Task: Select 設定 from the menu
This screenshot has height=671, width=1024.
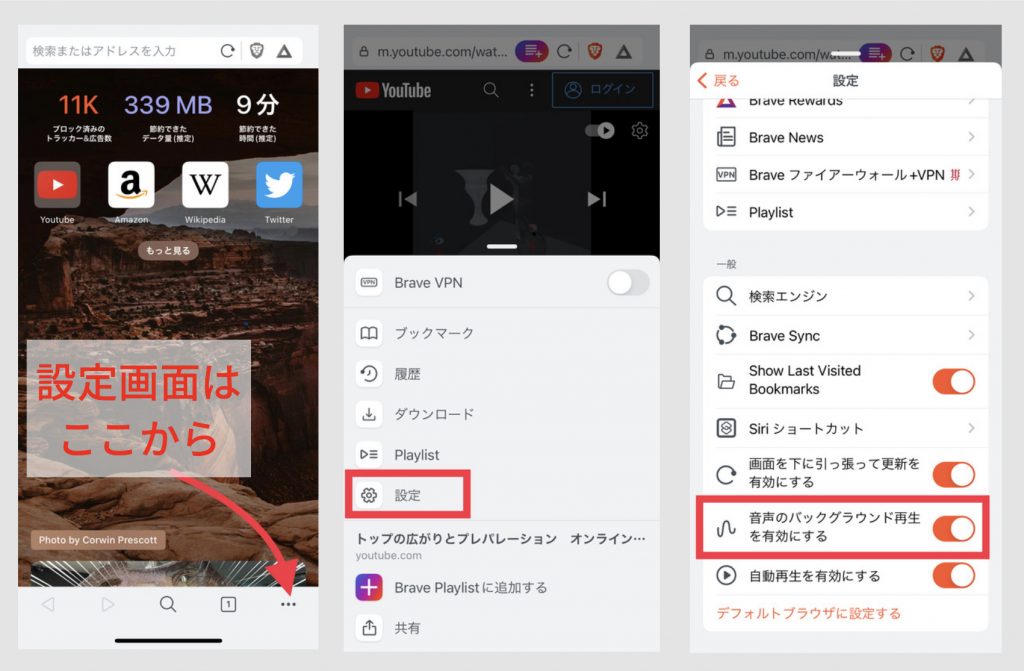Action: pos(406,495)
